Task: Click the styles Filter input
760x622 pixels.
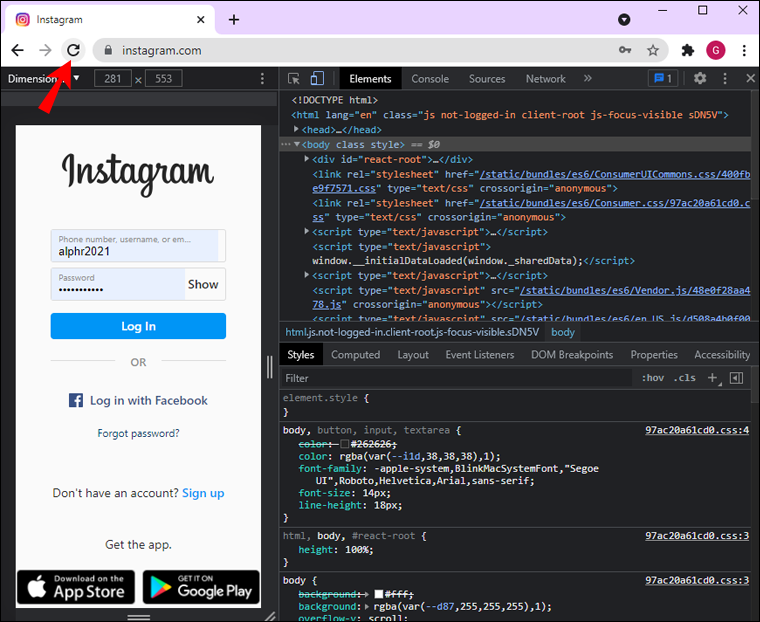Action: click(x=457, y=378)
